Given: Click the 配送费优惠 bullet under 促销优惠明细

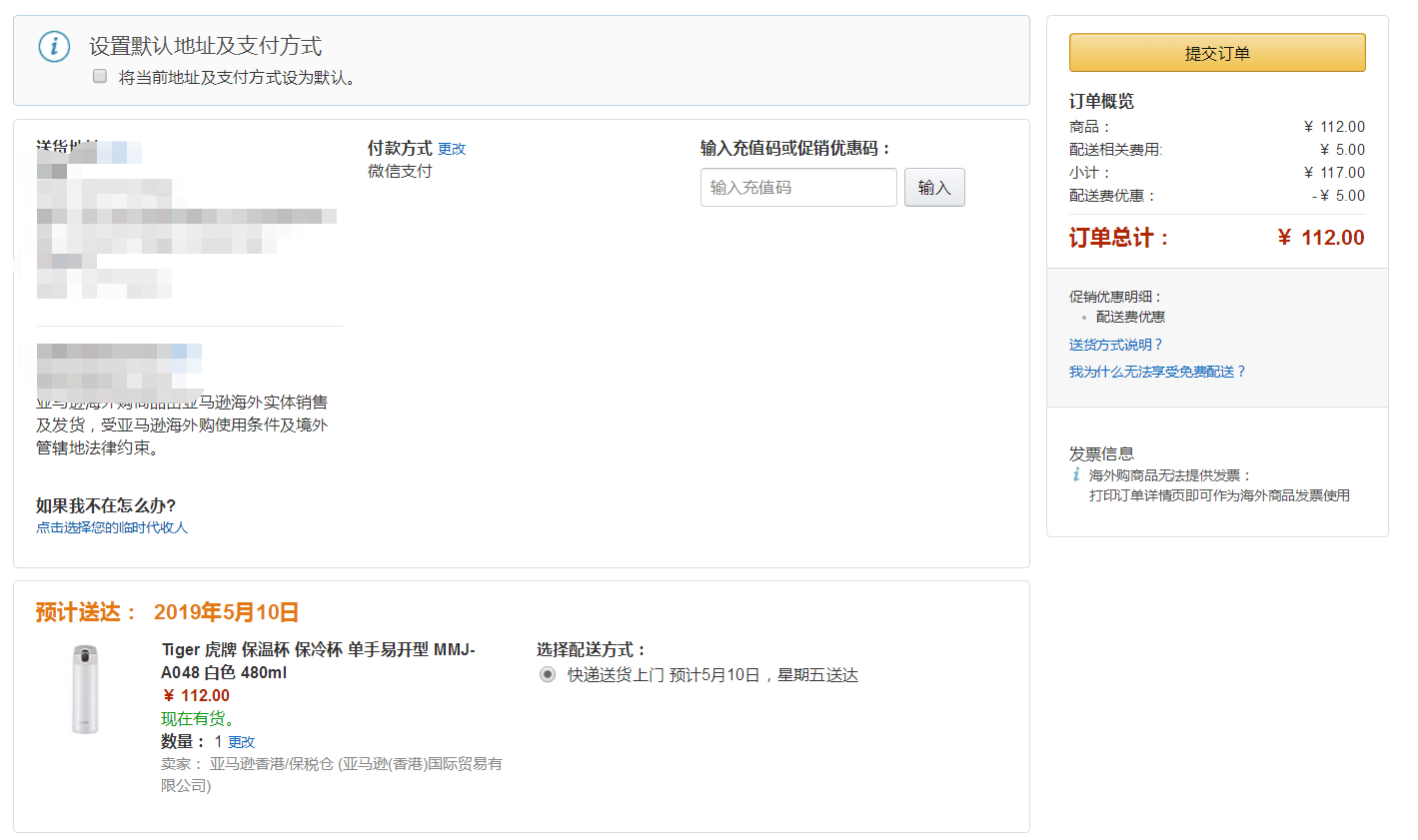Looking at the screenshot, I should (1130, 317).
